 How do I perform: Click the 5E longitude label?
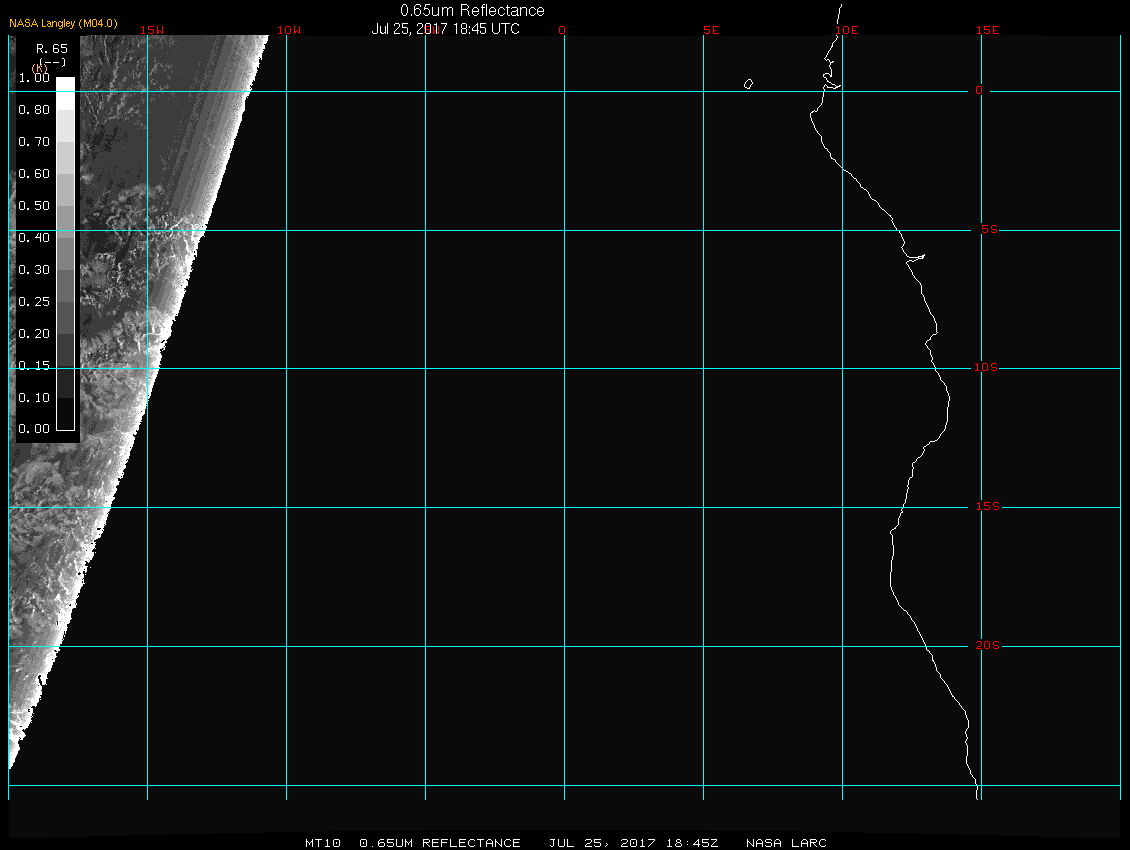[711, 30]
